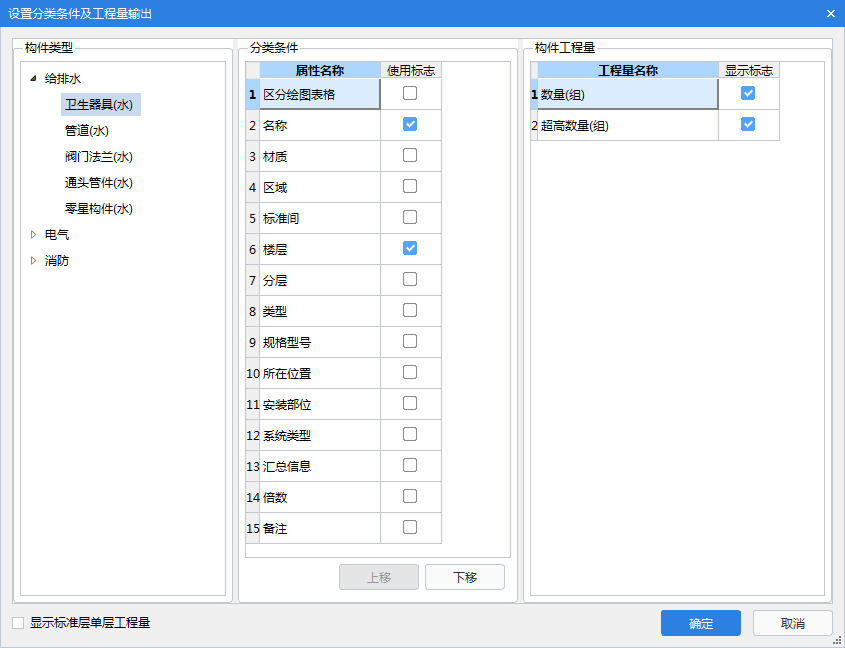This screenshot has width=845, height=648.
Task: Select 零星构件(水) tree item
Action: click(x=98, y=209)
